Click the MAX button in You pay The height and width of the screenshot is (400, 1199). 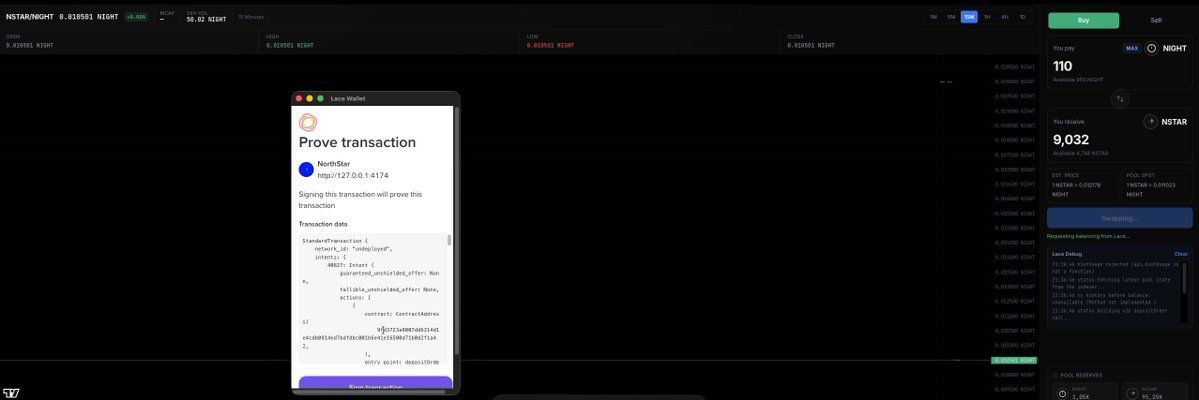point(1132,48)
